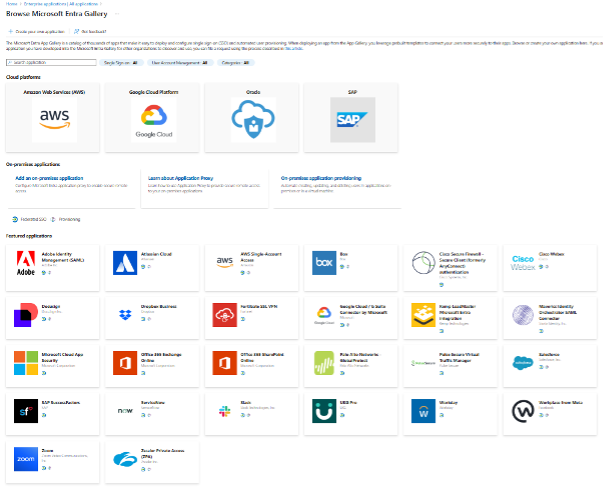604x488 pixels.
Task: Click the ServiceNow logo
Action: point(125,411)
